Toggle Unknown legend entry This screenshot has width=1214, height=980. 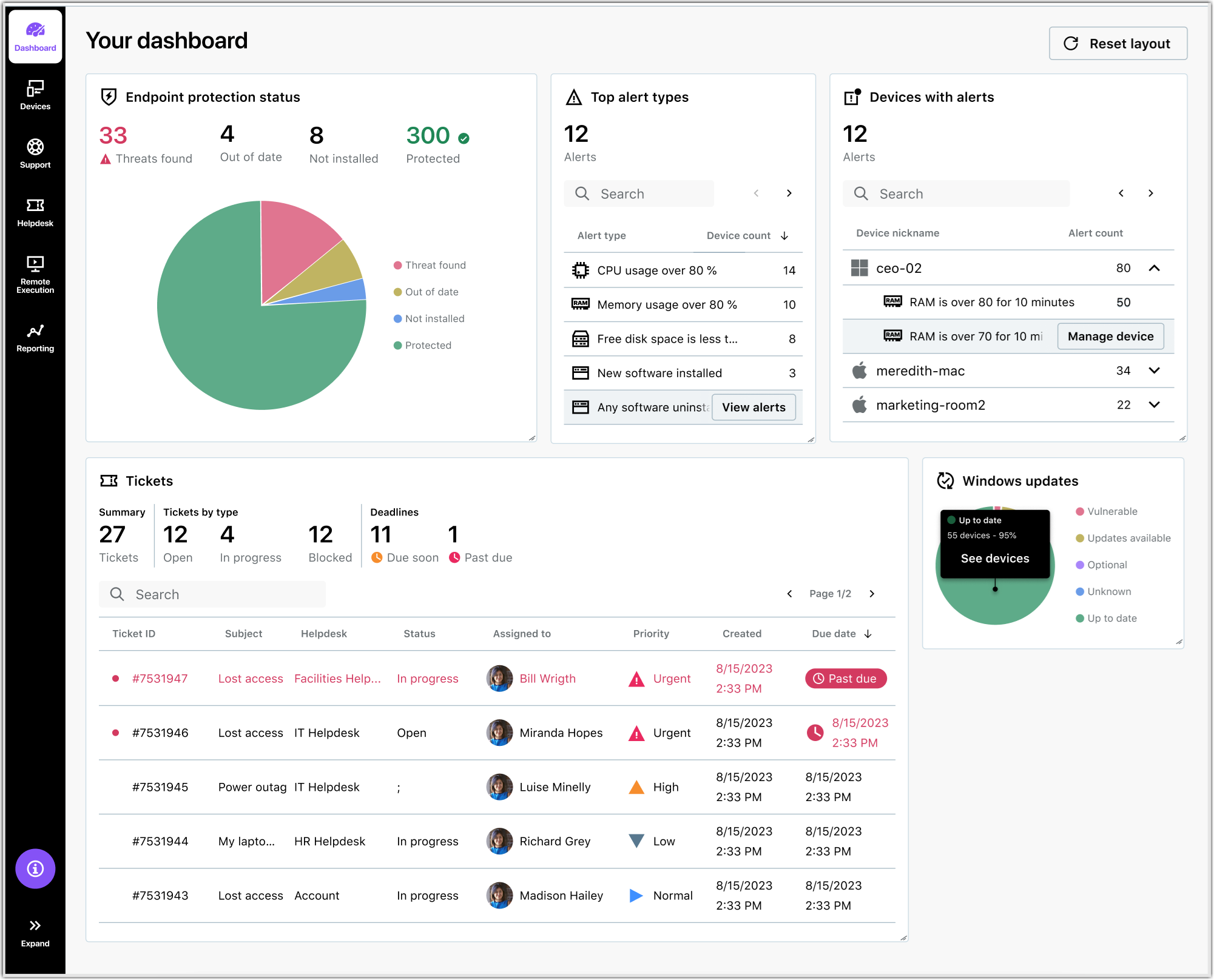click(1103, 592)
